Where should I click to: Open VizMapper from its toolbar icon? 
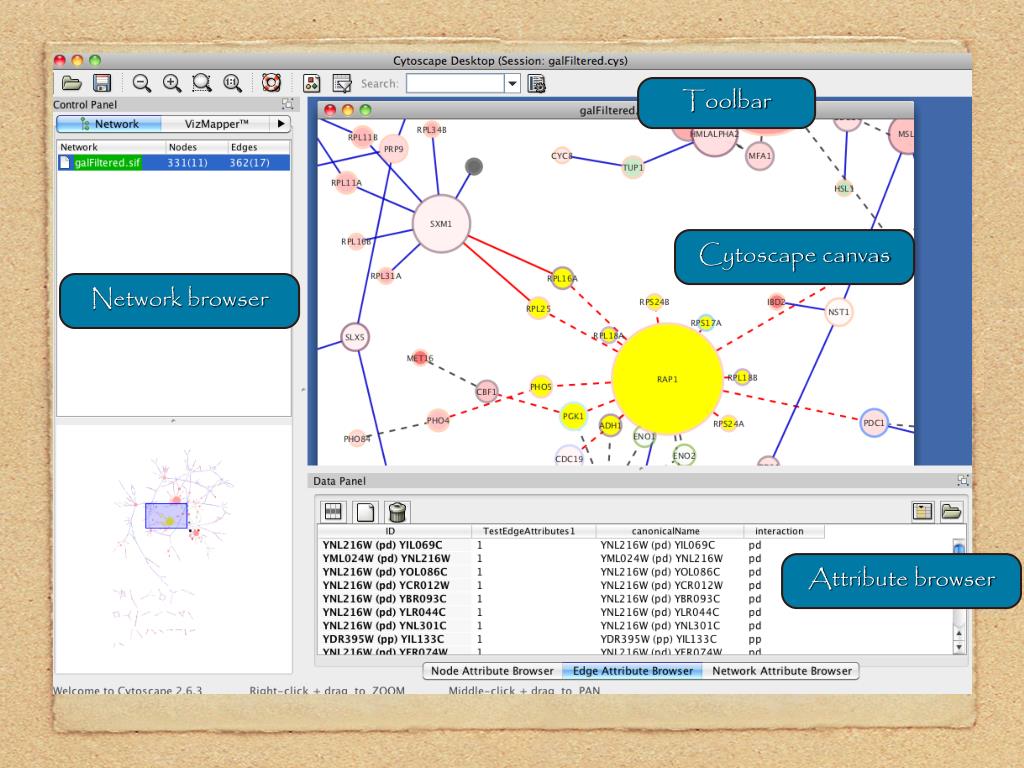312,84
